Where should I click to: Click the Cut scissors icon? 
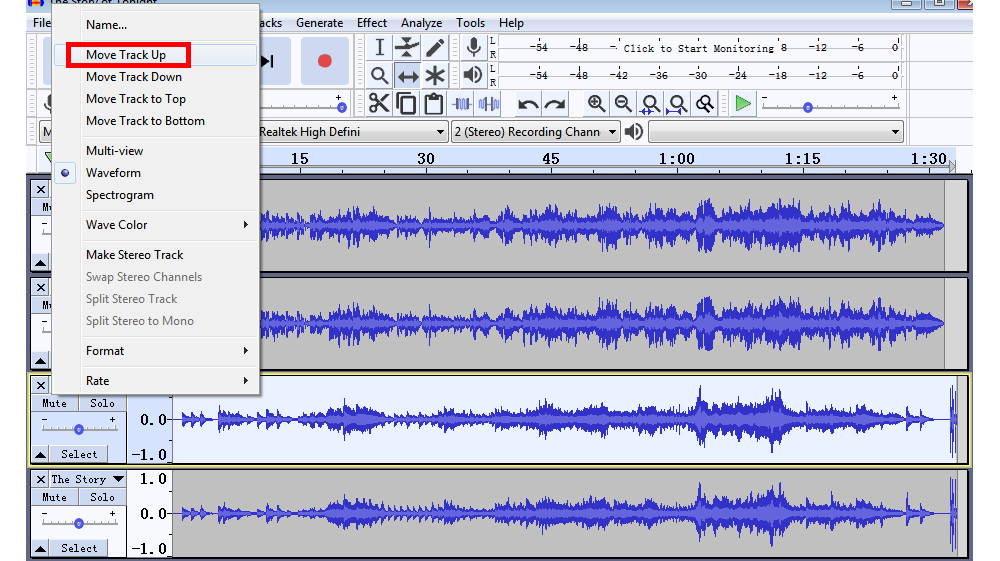[x=379, y=103]
